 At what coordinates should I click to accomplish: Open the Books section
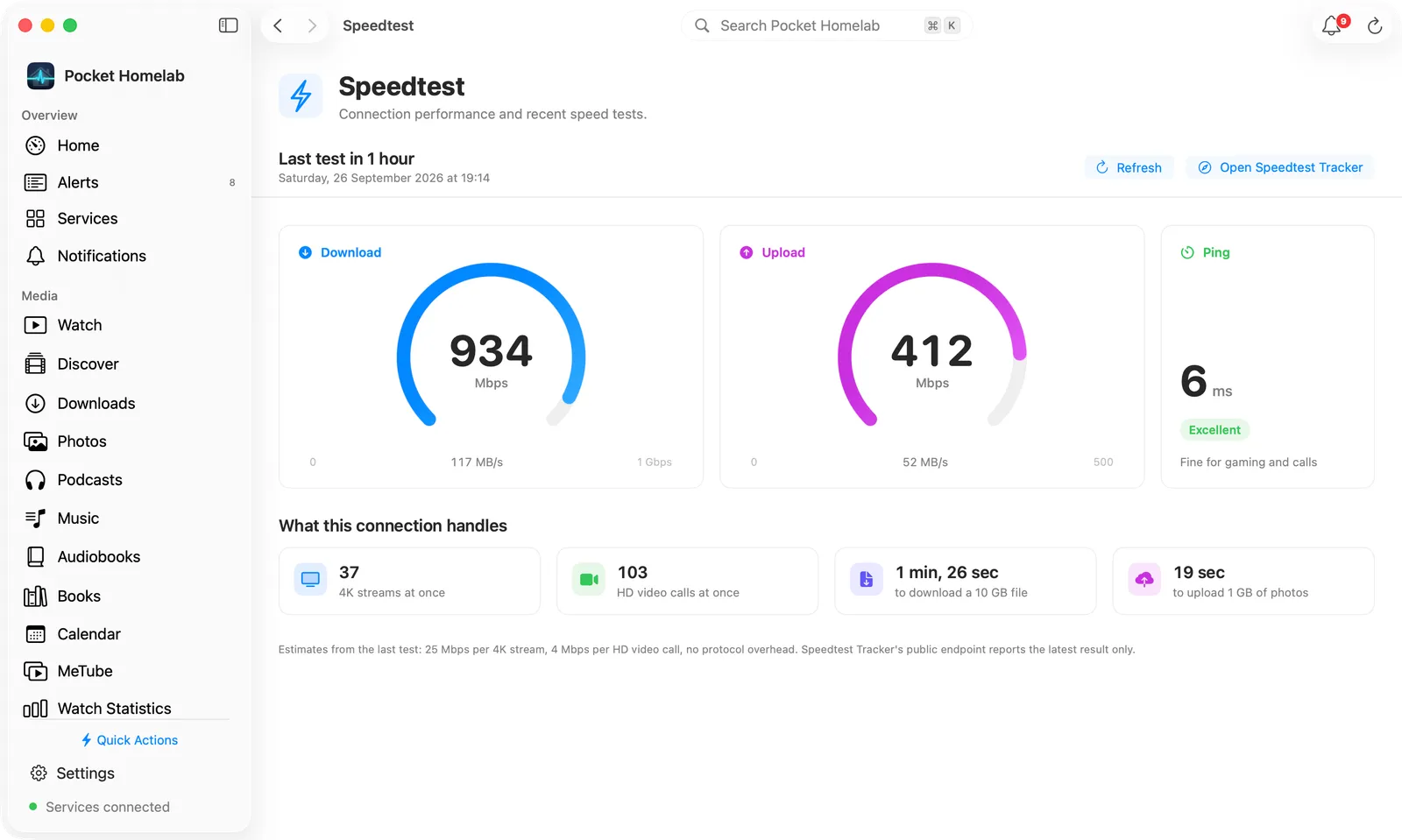coord(130,596)
